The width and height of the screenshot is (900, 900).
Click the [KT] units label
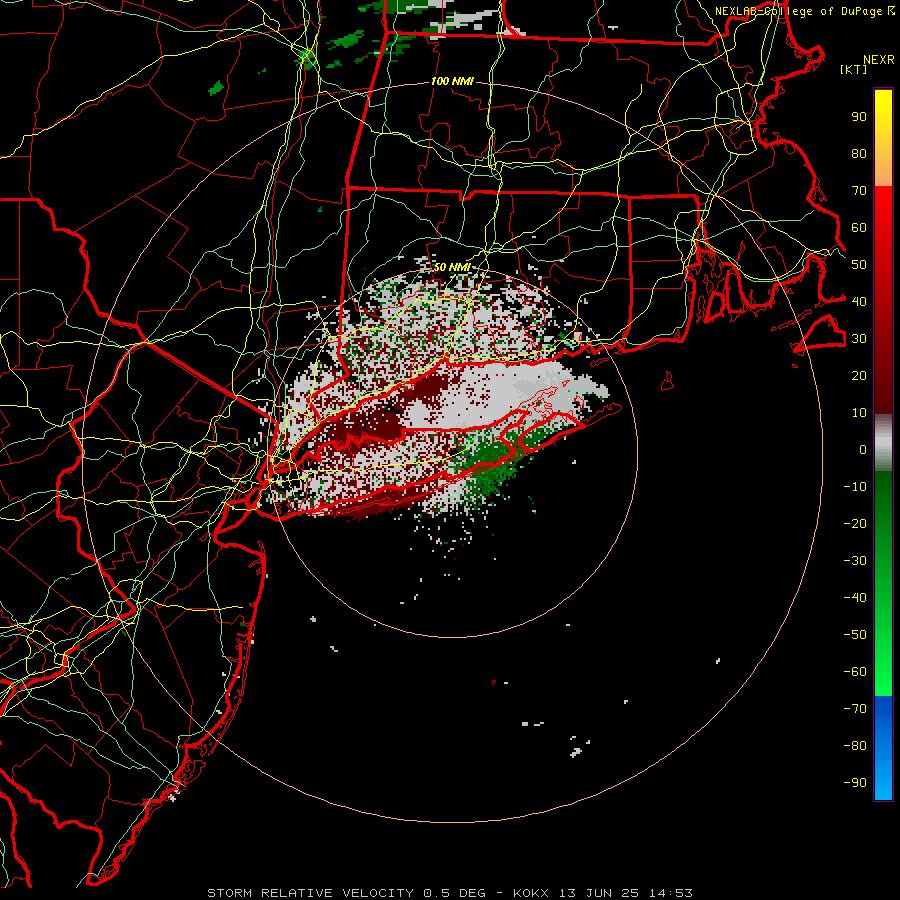coord(854,69)
